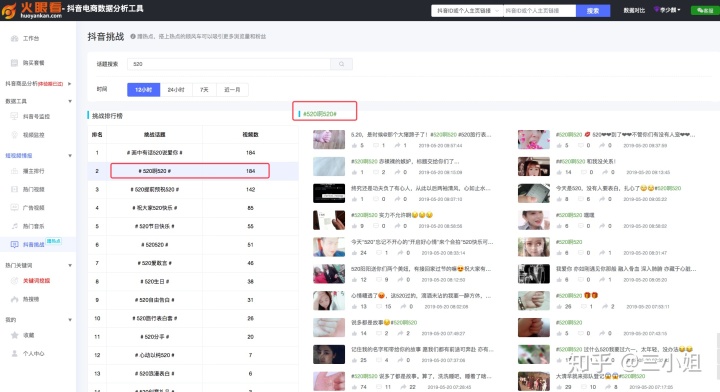The image size is (720, 392).
Task: Click comment icon on 2019-05-20 08:15:09 video
Action: click(x=376, y=172)
